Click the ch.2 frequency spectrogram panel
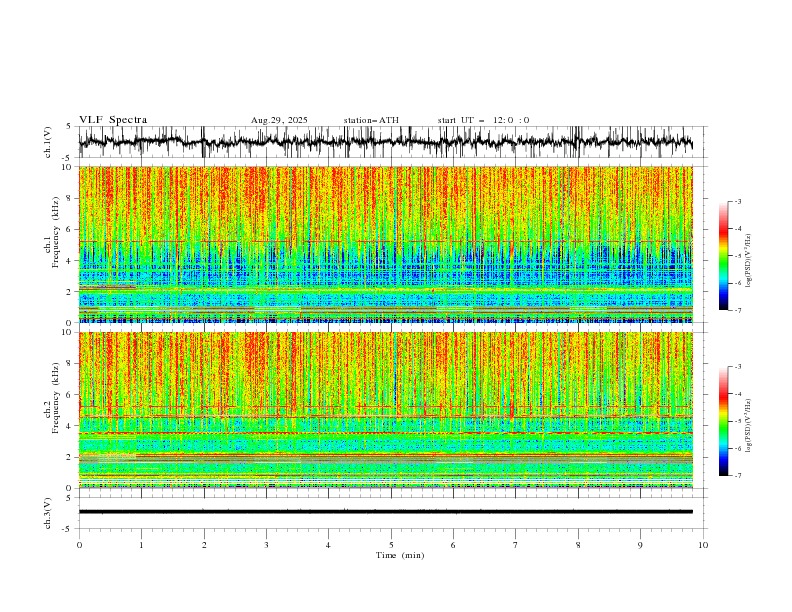The height and width of the screenshot is (612, 792). [x=386, y=410]
